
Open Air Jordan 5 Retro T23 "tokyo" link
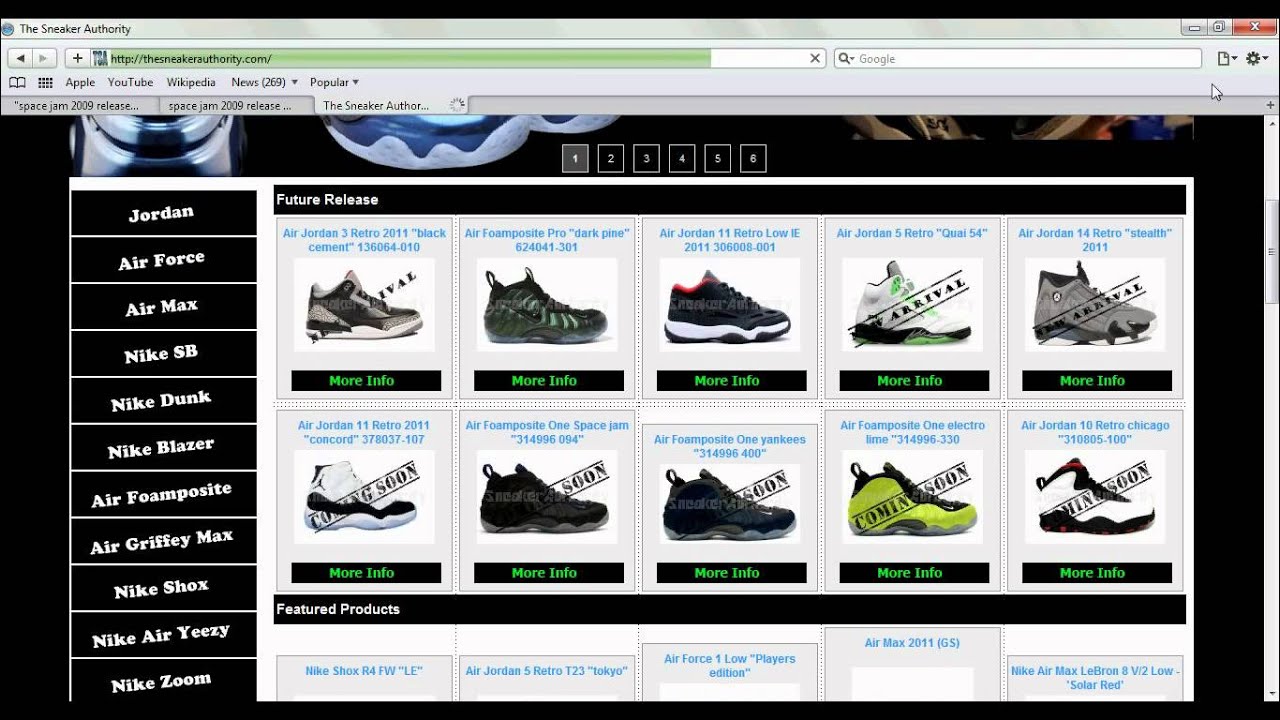pyautogui.click(x=547, y=671)
